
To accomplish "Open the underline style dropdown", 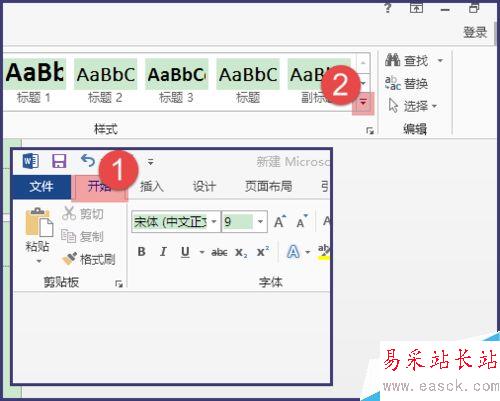I will tap(202, 252).
